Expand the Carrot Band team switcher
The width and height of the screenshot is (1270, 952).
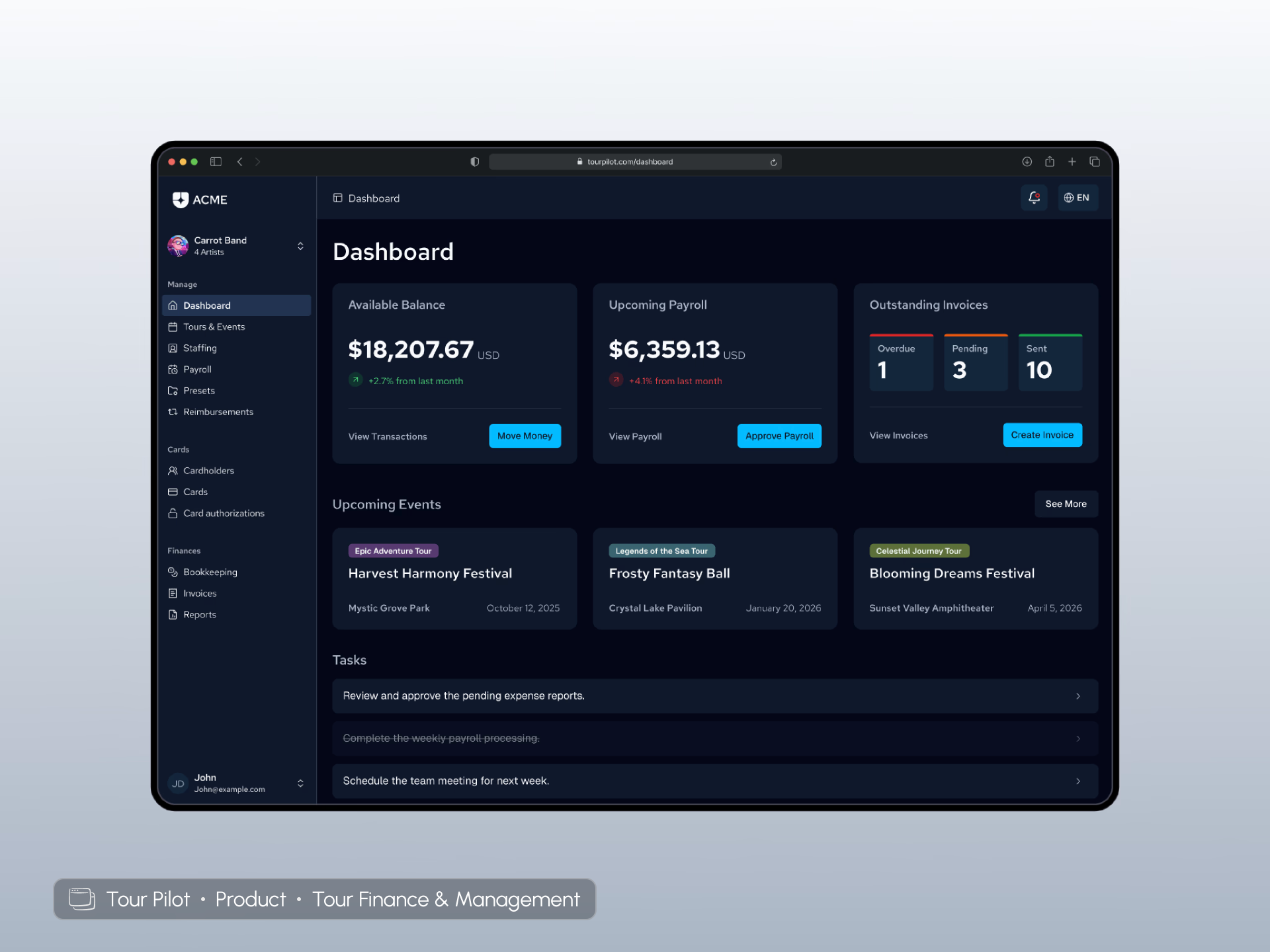(300, 246)
